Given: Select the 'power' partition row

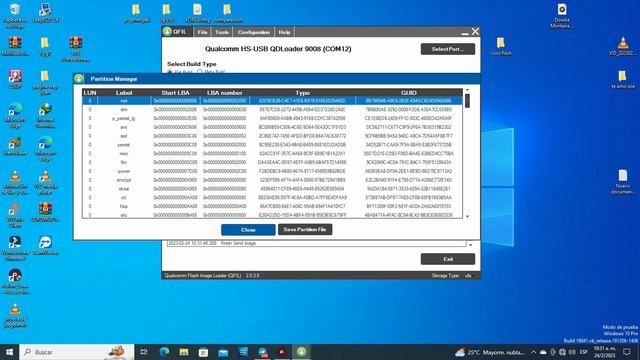Looking at the screenshot, I should [x=272, y=171].
